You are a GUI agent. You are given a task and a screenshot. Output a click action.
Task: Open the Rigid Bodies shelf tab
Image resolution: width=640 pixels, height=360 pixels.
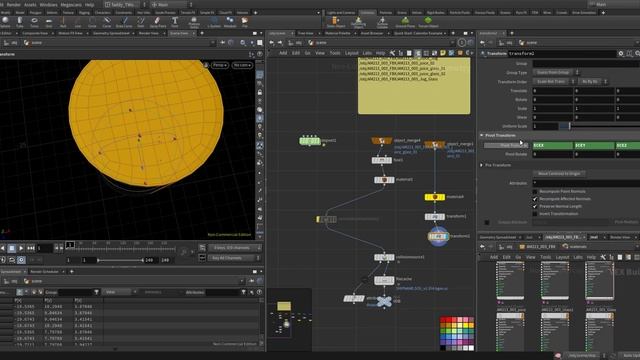coord(436,13)
